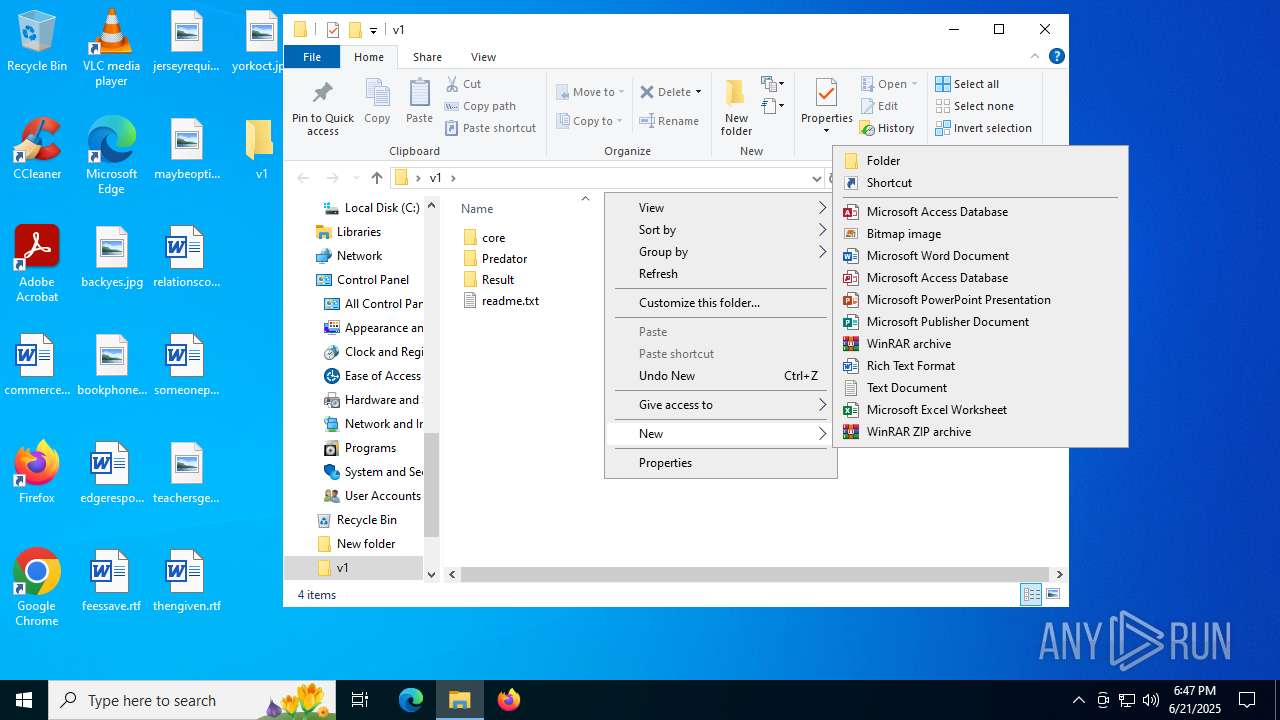Create new WinRAR archive

980,344
